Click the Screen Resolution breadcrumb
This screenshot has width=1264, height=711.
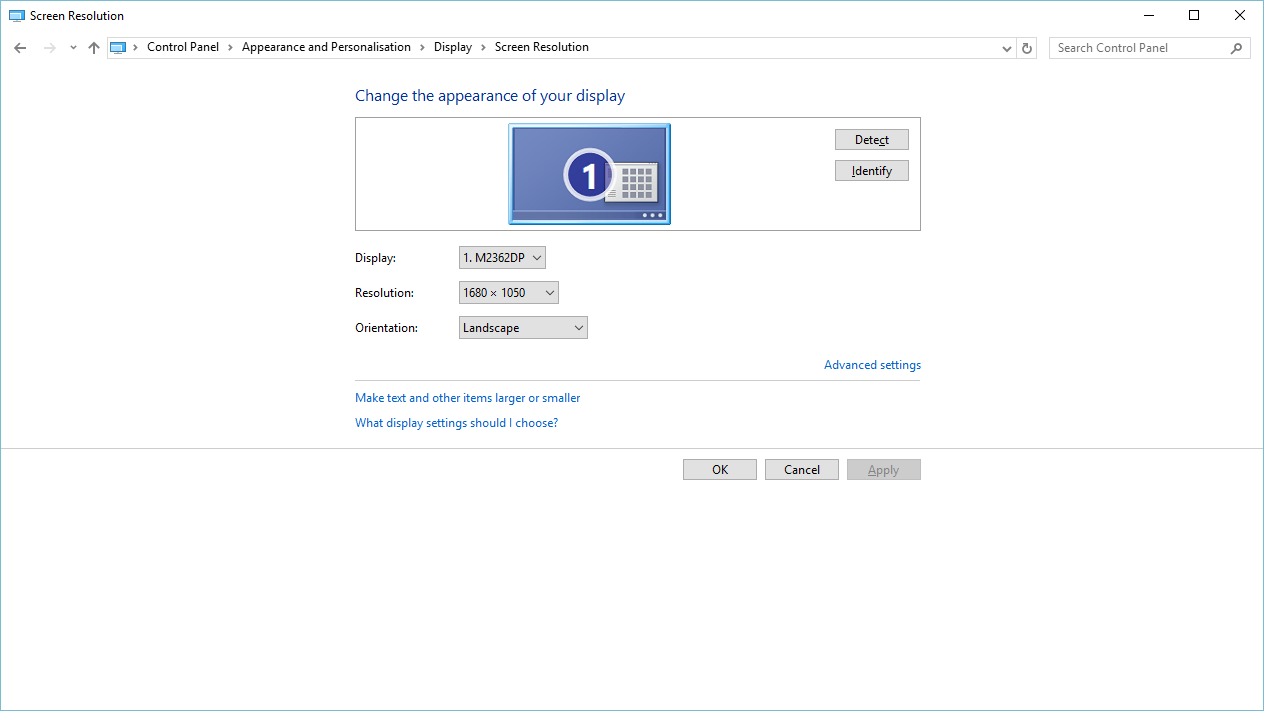coord(542,47)
